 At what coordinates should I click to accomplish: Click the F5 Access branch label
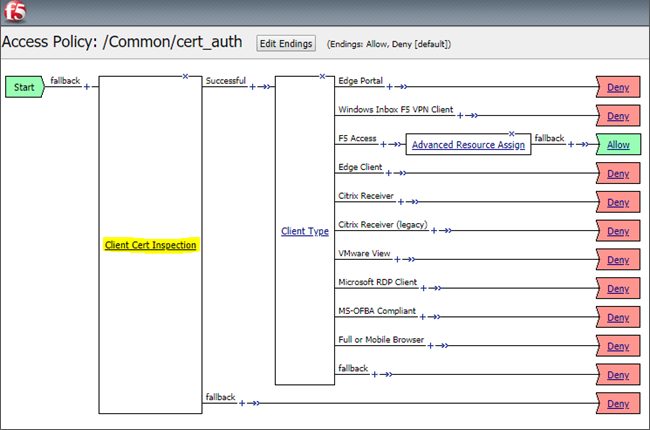coord(357,138)
